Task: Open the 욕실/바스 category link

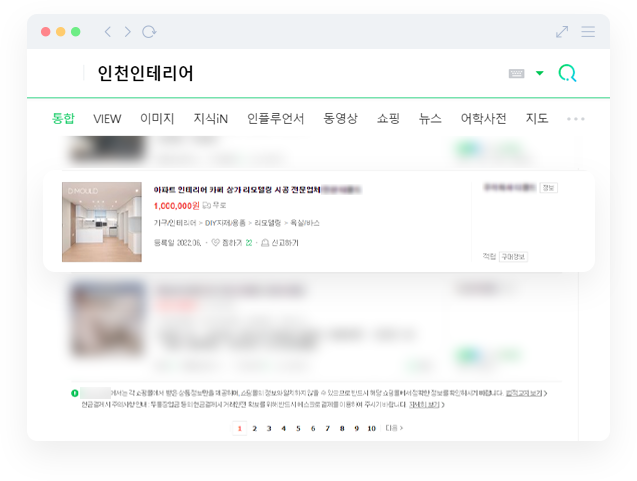Action: pos(305,223)
